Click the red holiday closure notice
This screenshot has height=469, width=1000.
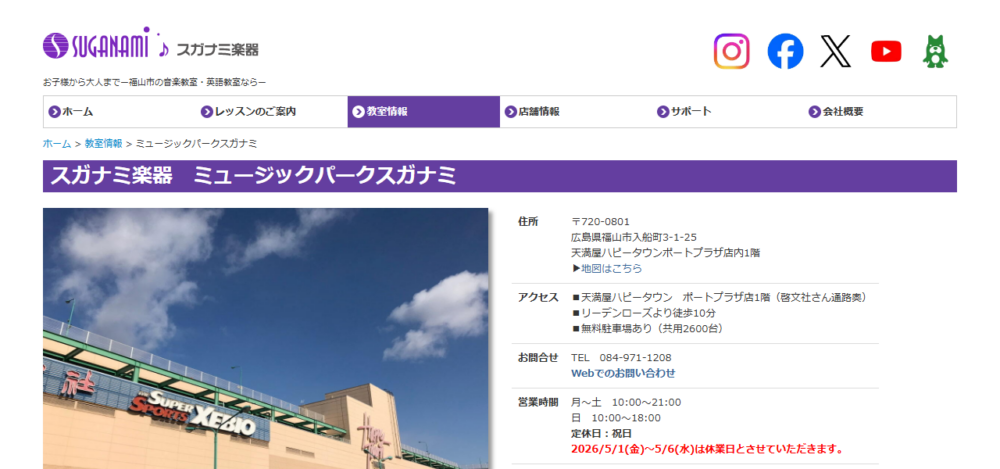[708, 449]
